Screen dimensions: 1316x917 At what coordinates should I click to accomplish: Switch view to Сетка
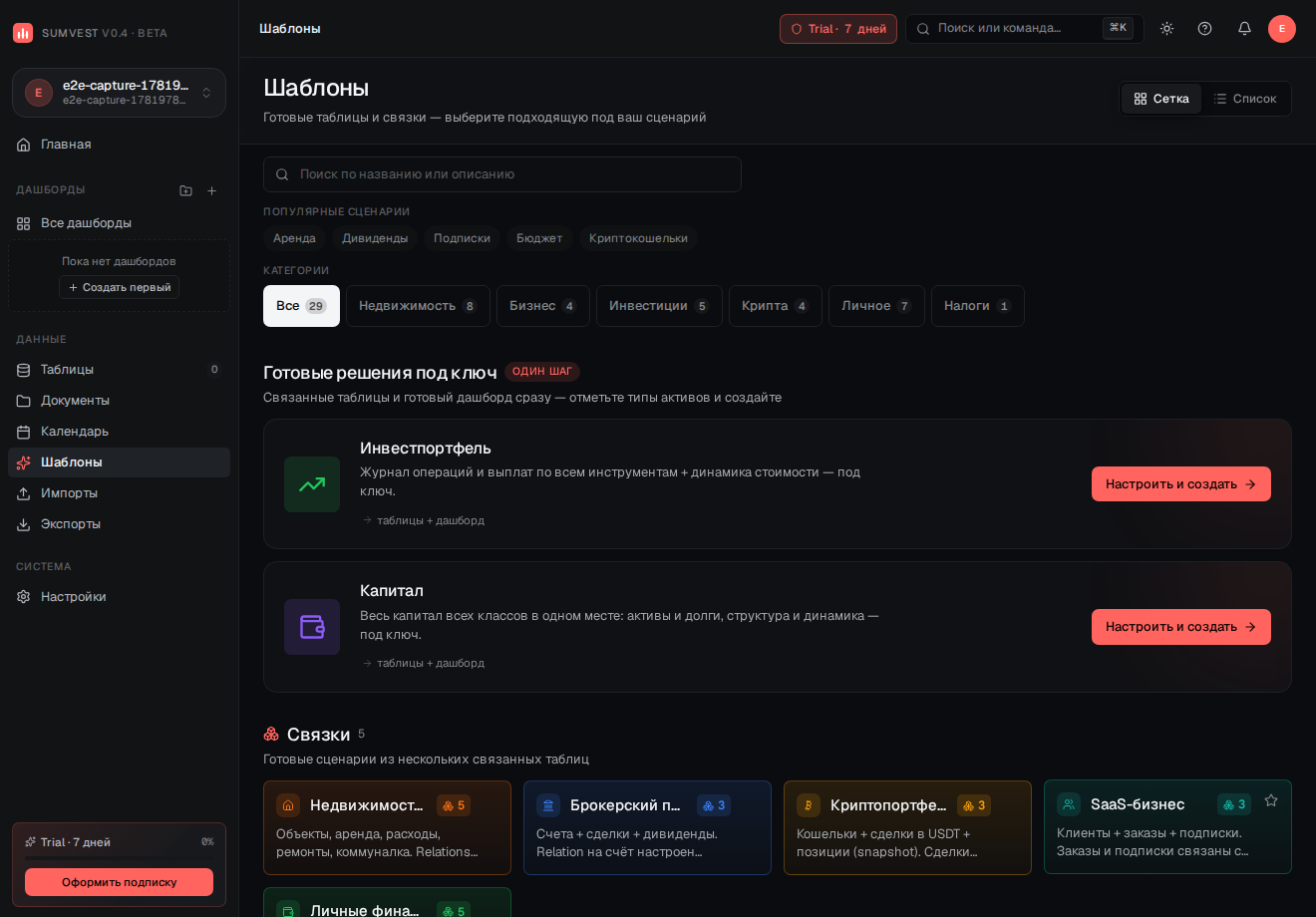(x=1161, y=99)
